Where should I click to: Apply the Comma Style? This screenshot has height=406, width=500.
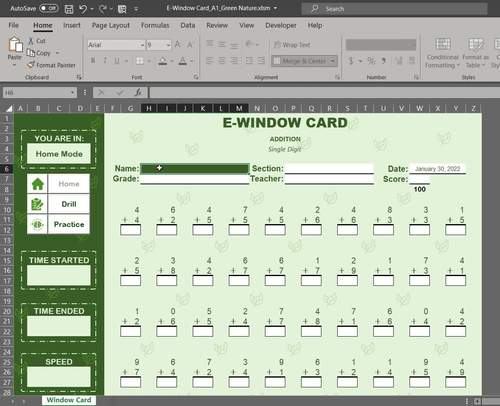point(384,61)
